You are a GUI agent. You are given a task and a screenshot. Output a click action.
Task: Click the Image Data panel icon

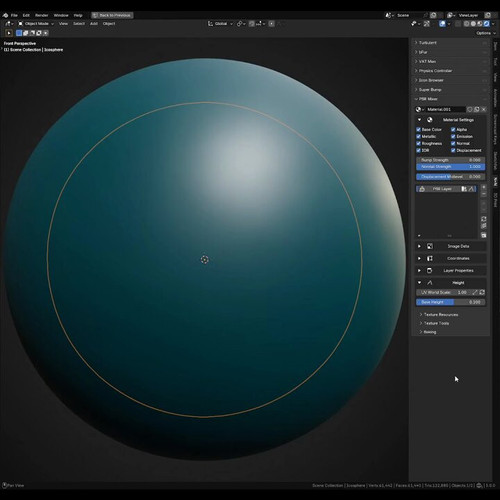pos(430,246)
